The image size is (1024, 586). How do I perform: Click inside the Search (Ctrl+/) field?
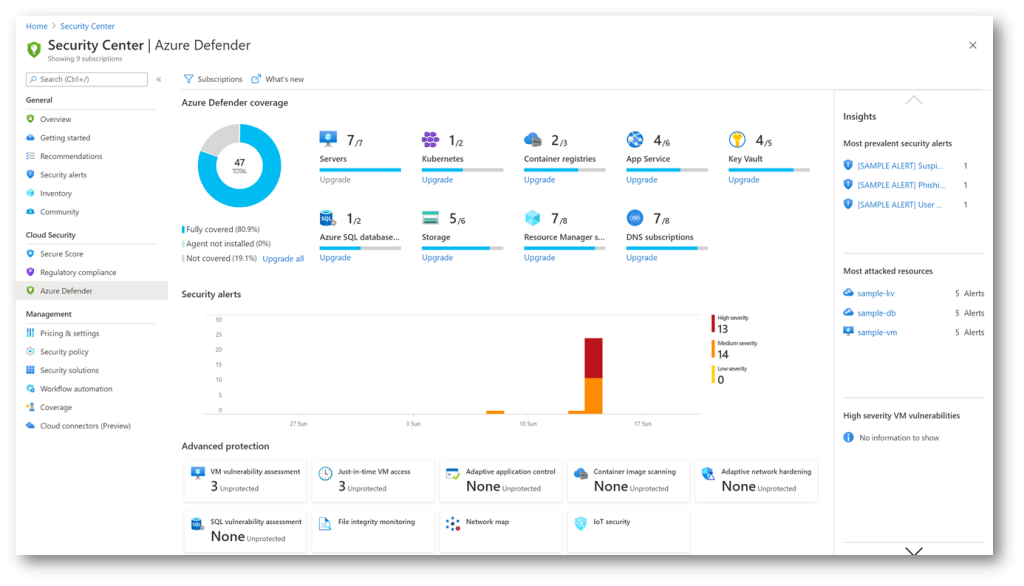click(87, 79)
